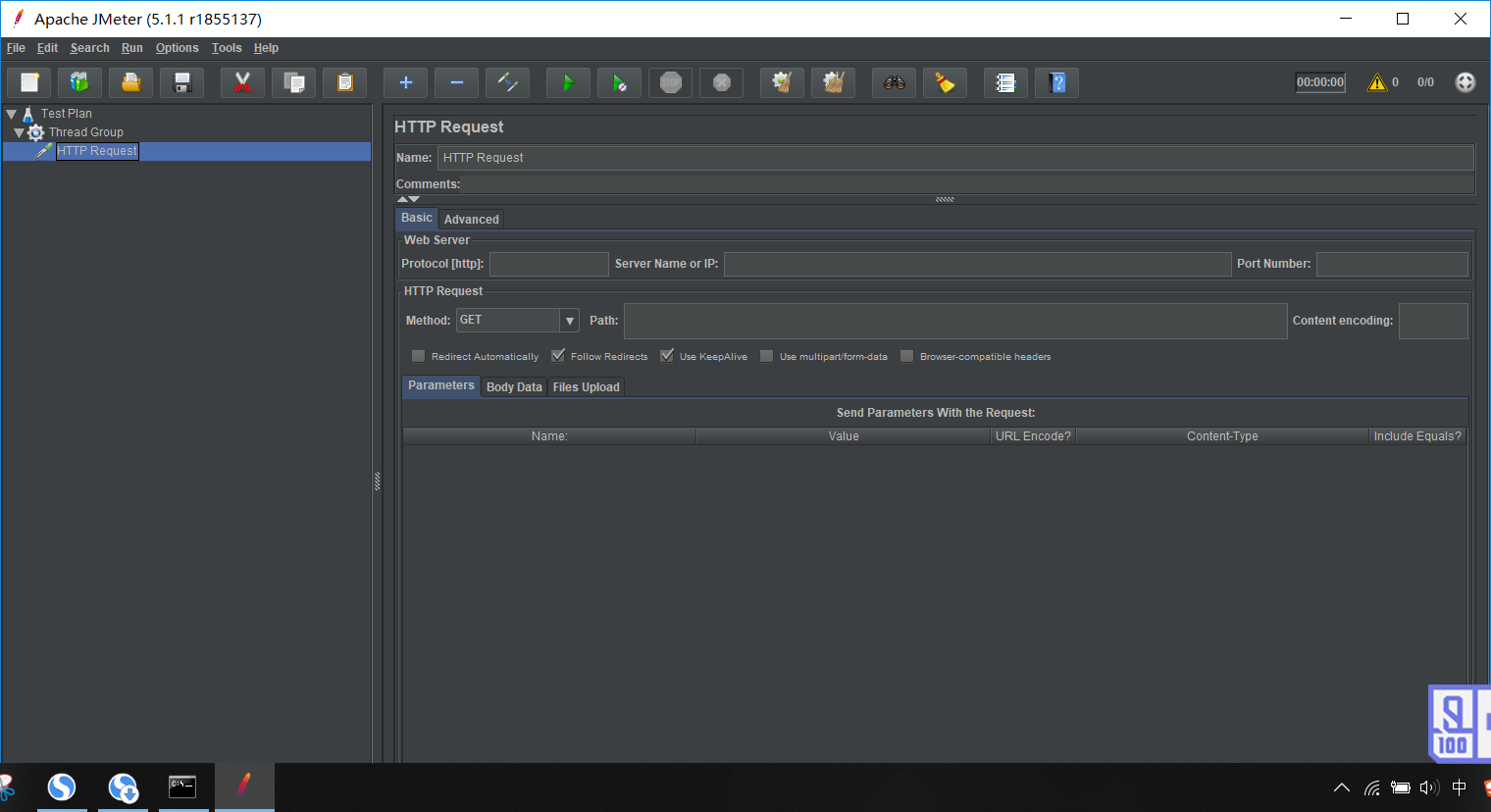Select the Basic tab
The height and width of the screenshot is (812, 1491).
click(x=416, y=218)
